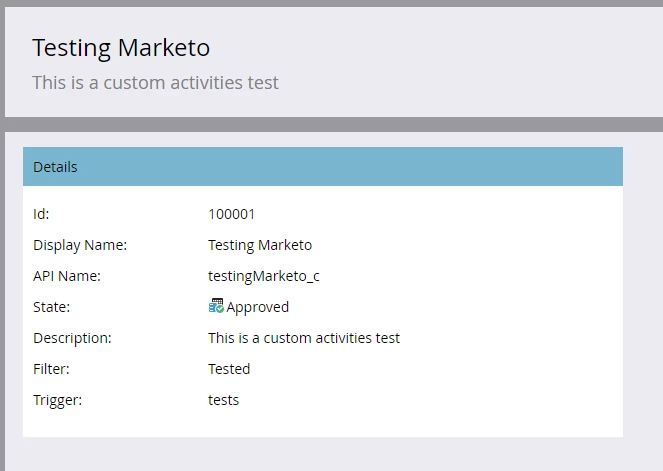Viewport: 663px width, 471px height.
Task: Select the Id value 100001
Action: (231, 214)
